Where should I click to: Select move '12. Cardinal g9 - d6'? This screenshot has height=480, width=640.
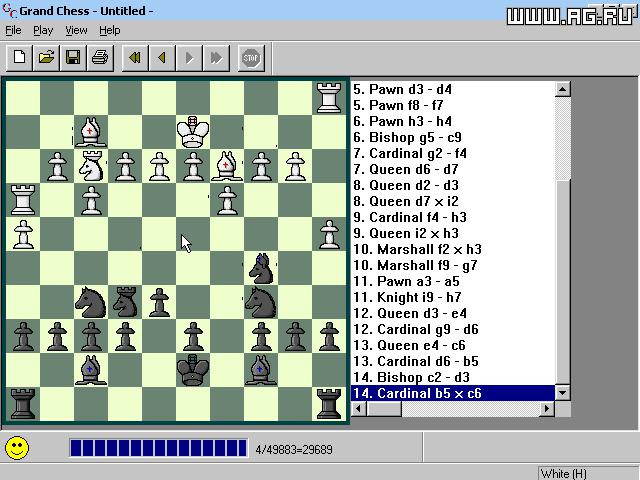[x=453, y=329]
